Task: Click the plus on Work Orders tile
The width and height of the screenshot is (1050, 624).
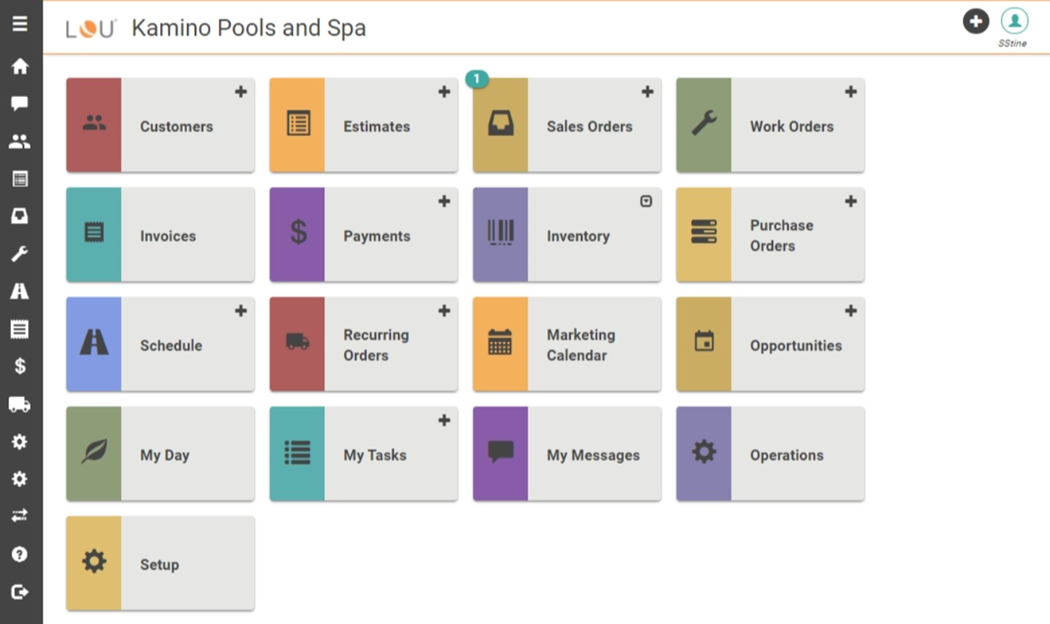Action: pos(851,92)
